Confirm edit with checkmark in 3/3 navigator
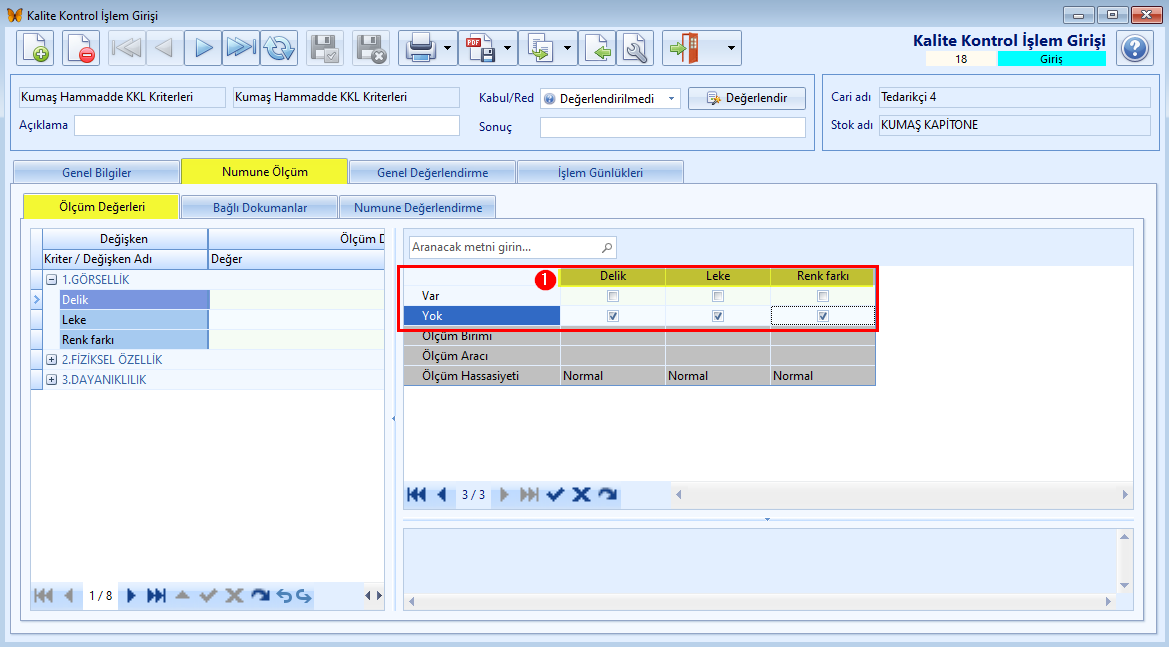 (555, 494)
